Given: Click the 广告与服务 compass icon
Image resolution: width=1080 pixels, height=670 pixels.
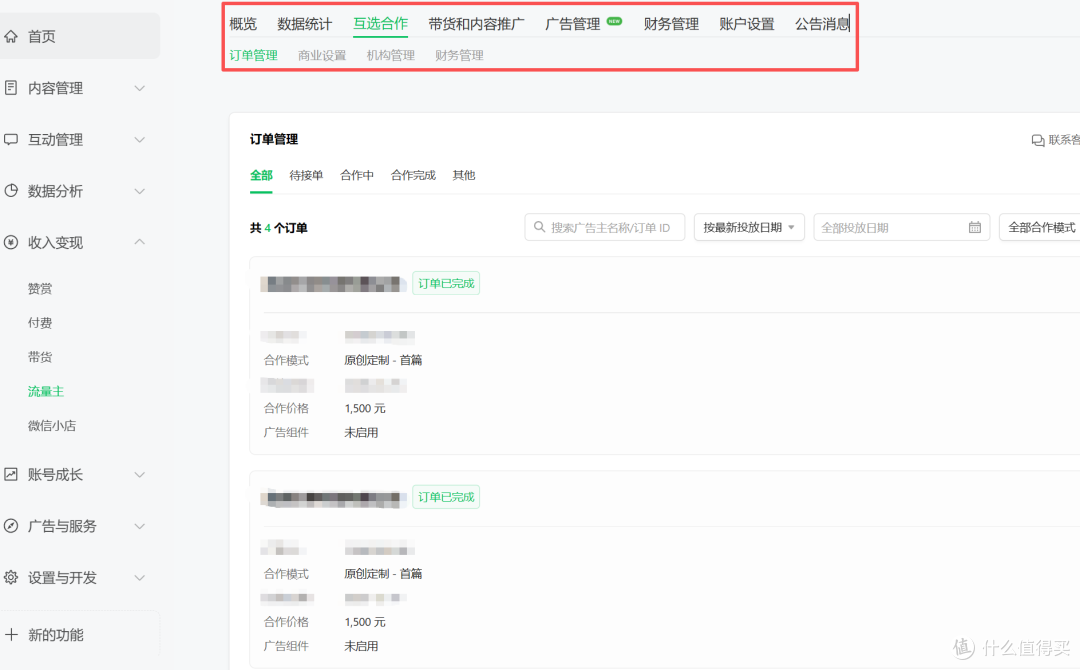Looking at the screenshot, I should (x=11, y=526).
